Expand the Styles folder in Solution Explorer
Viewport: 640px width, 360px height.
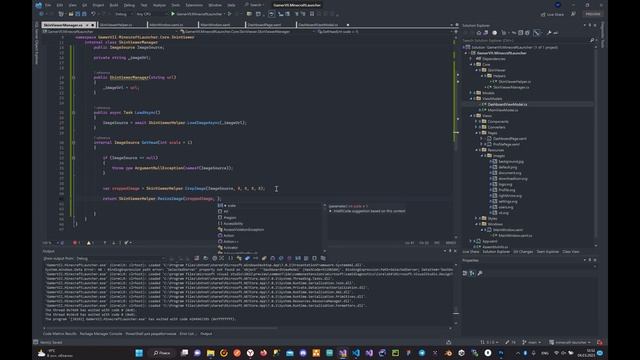[476, 219]
